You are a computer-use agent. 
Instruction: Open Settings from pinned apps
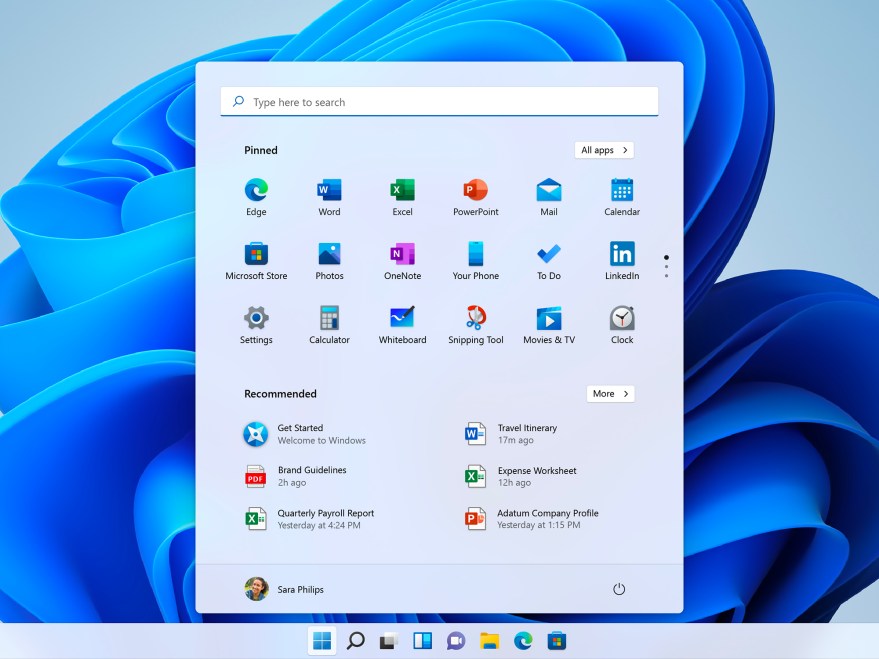click(256, 318)
